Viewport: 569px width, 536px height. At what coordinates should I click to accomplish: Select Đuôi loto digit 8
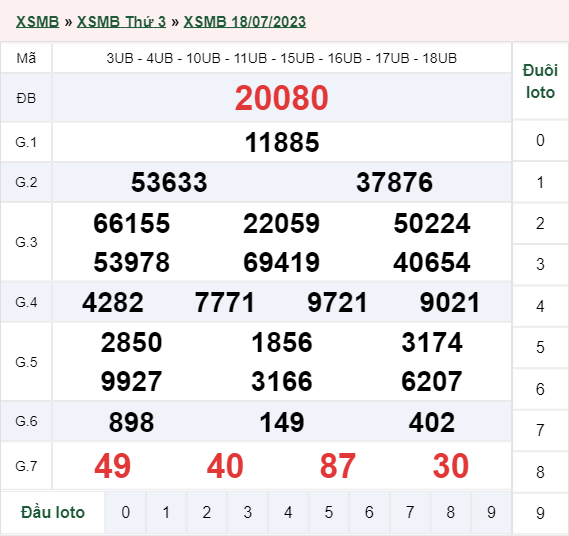(540, 472)
